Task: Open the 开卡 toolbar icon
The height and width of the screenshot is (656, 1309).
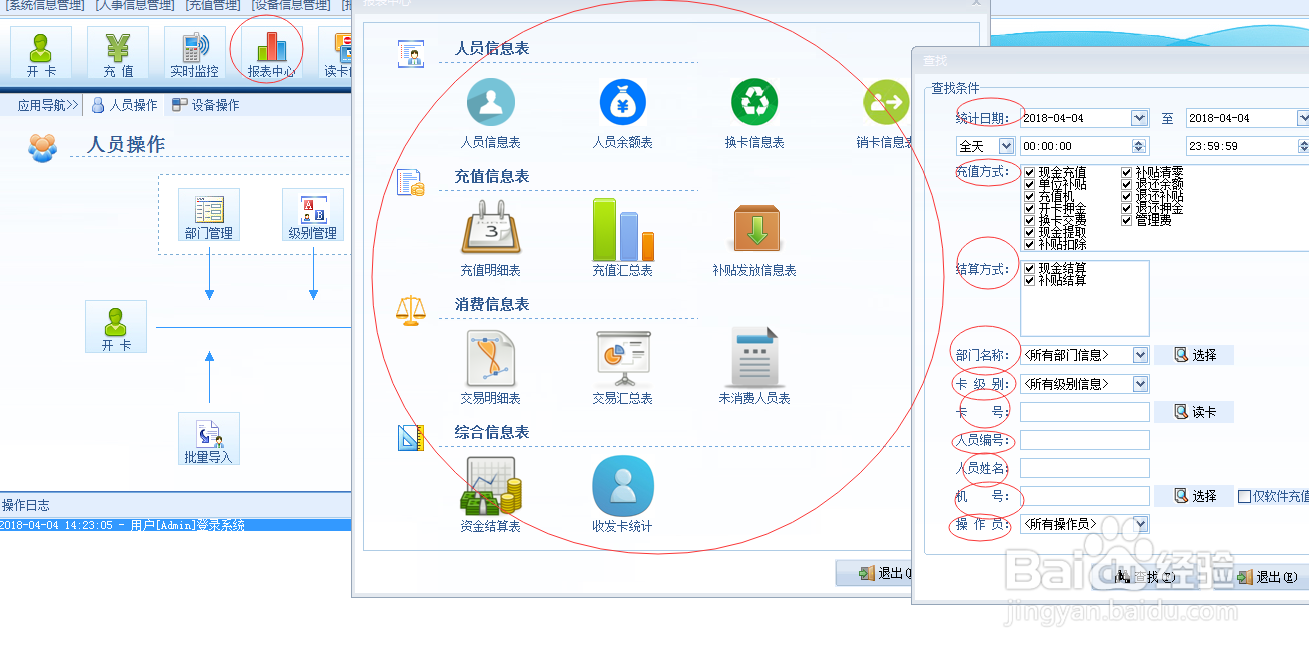Action: pos(41,53)
